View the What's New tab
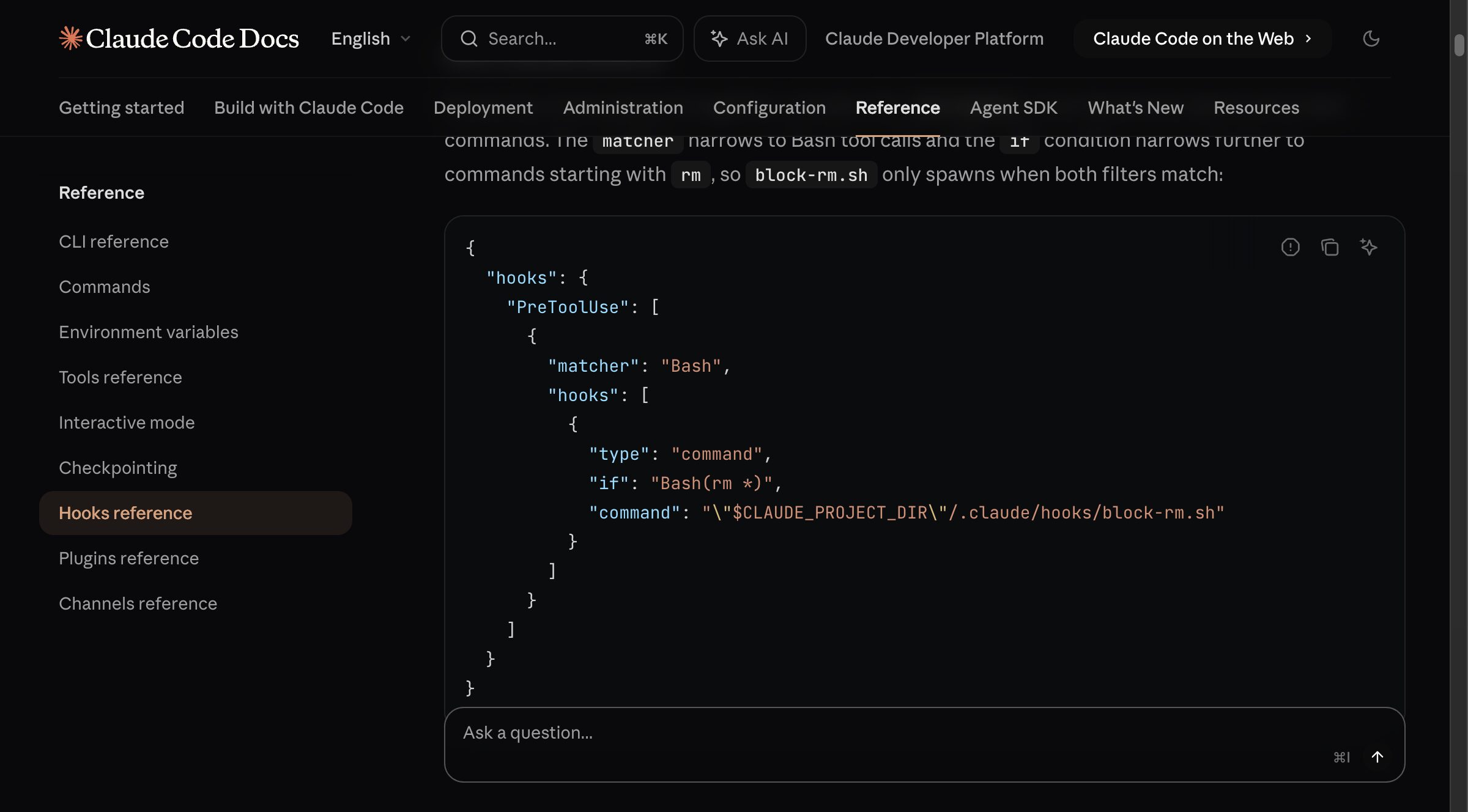The image size is (1468, 812). [x=1135, y=108]
